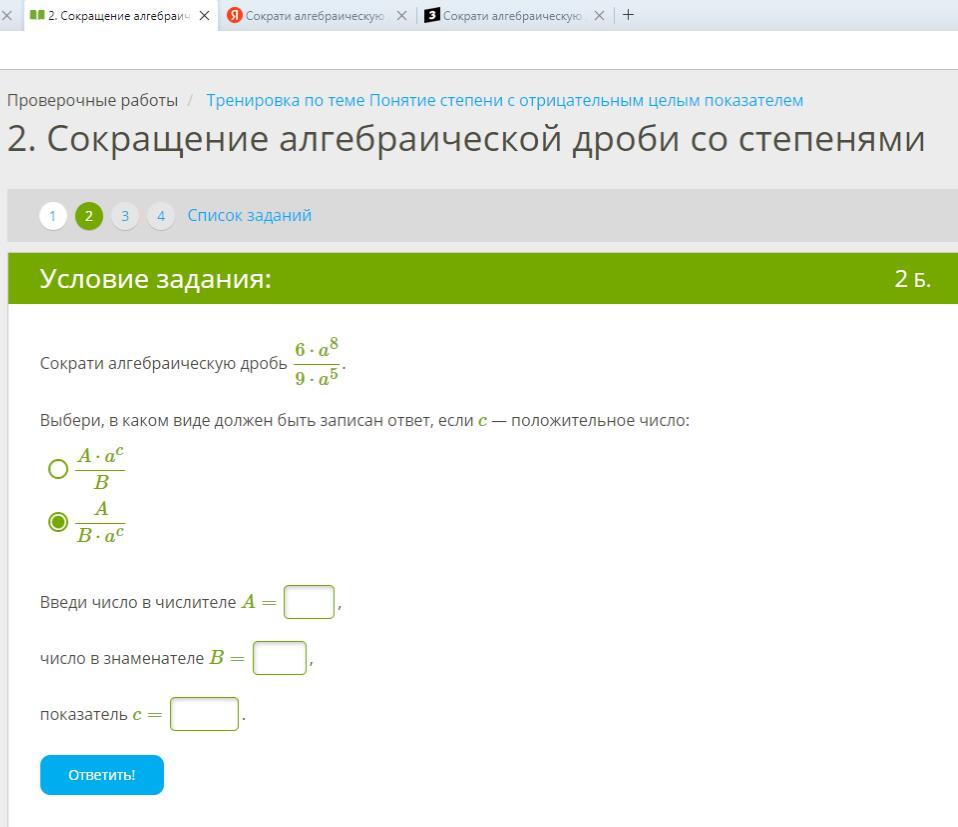This screenshot has width=958, height=827.
Task: Go to task number 4
Action: click(161, 216)
